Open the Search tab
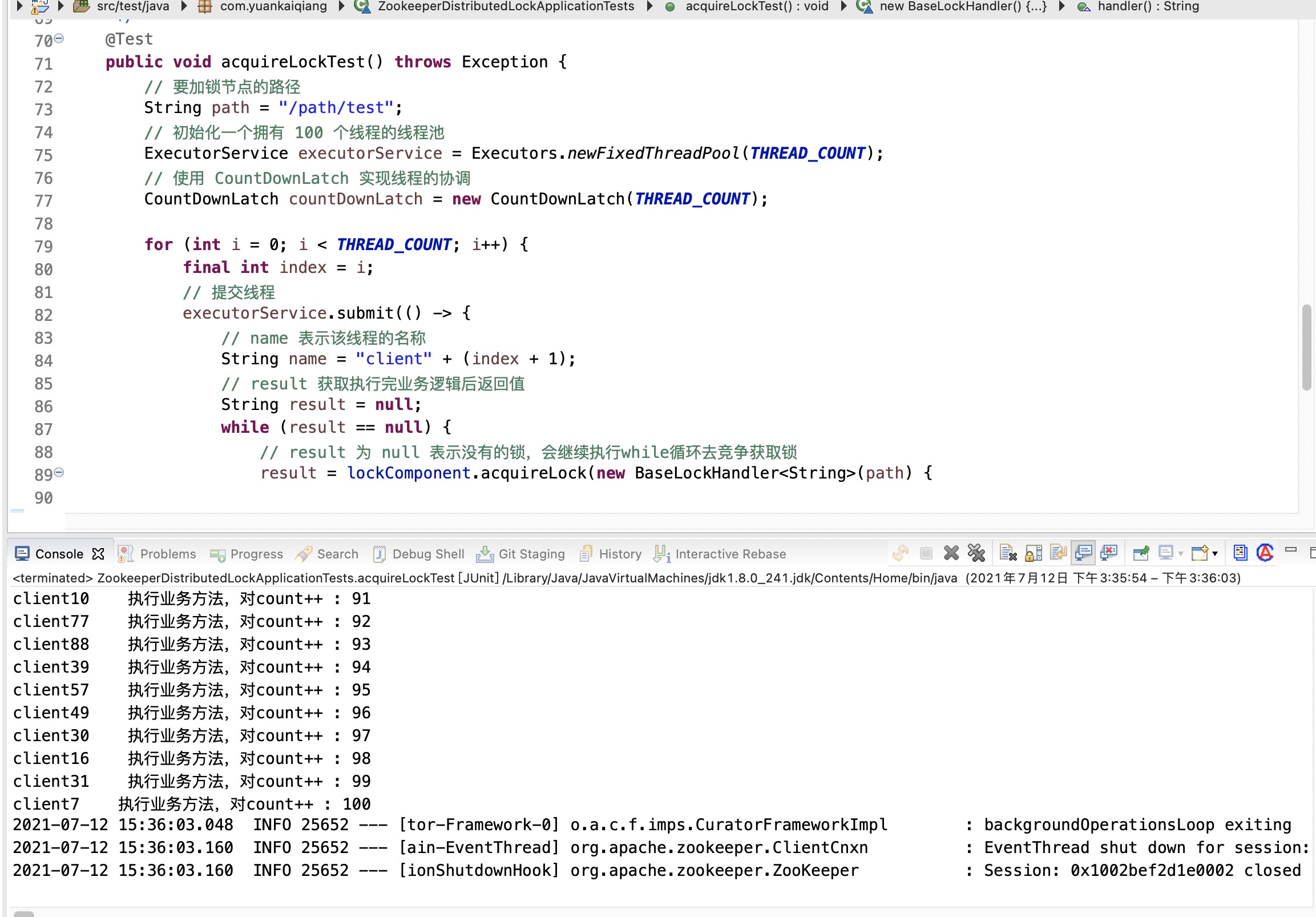This screenshot has height=917, width=1316. click(326, 554)
